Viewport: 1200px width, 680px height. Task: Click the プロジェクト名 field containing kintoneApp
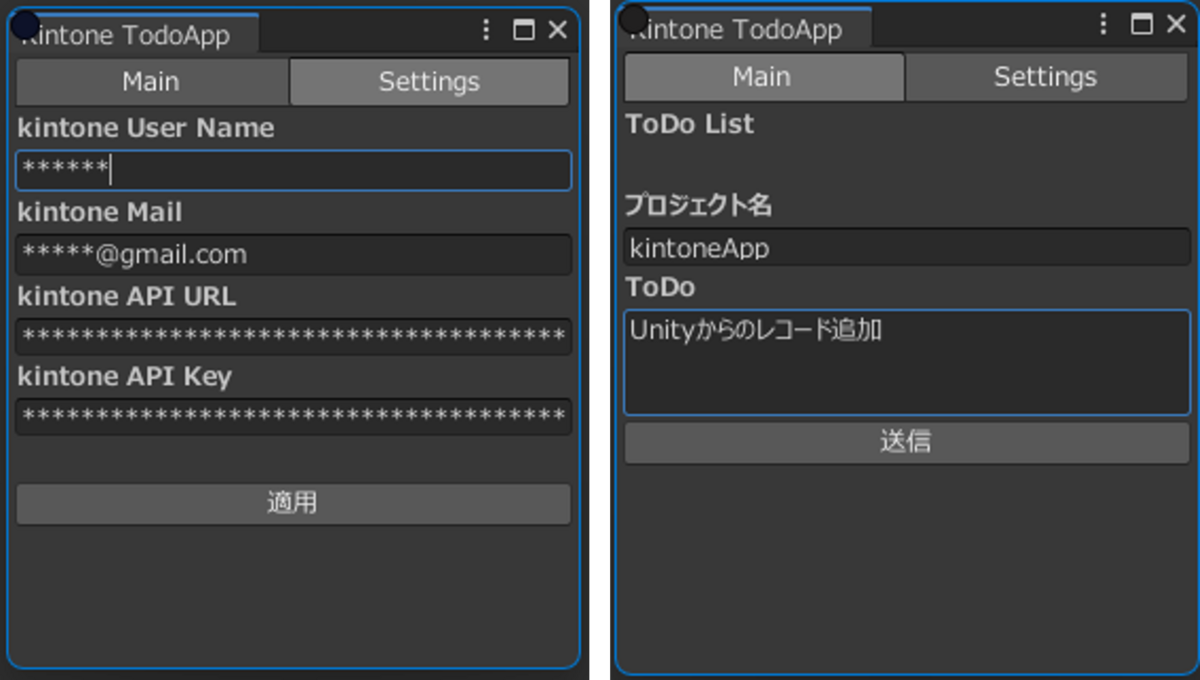(x=906, y=248)
